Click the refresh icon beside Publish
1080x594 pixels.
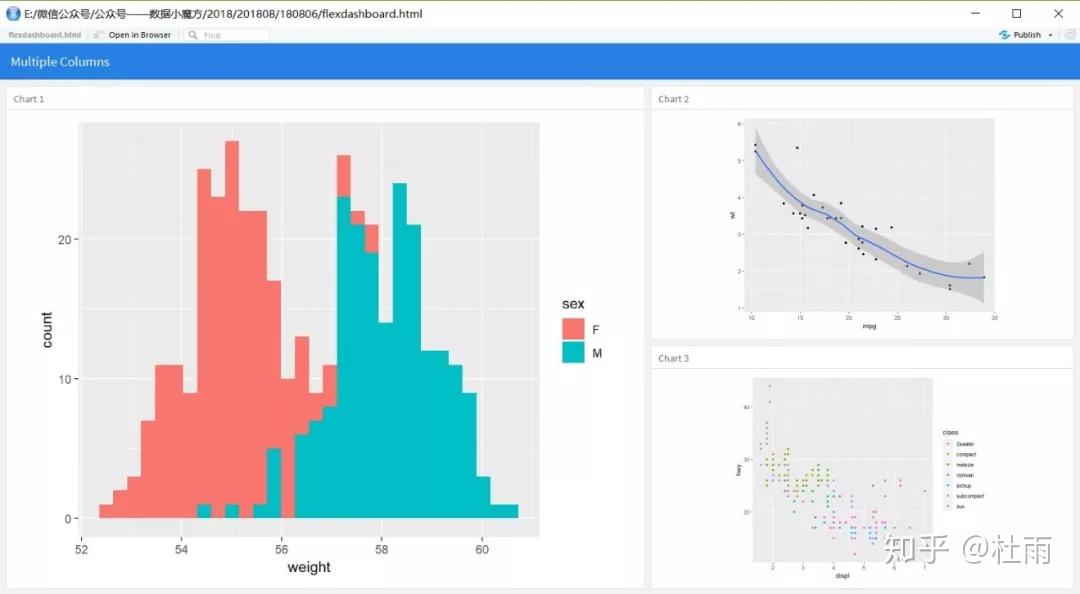[x=1070, y=35]
